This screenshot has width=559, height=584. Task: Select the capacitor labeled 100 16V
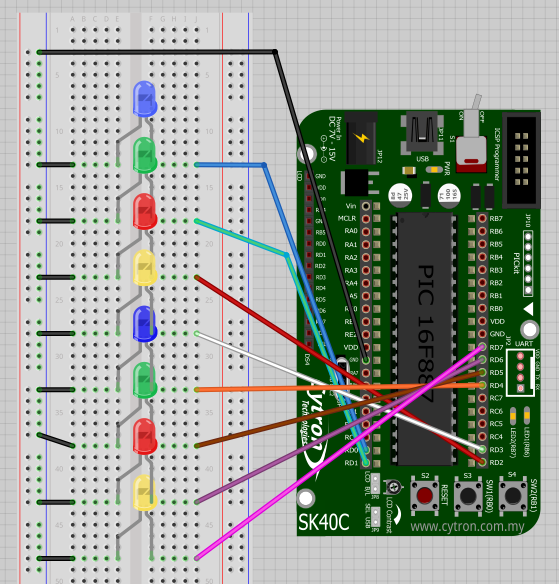(449, 195)
